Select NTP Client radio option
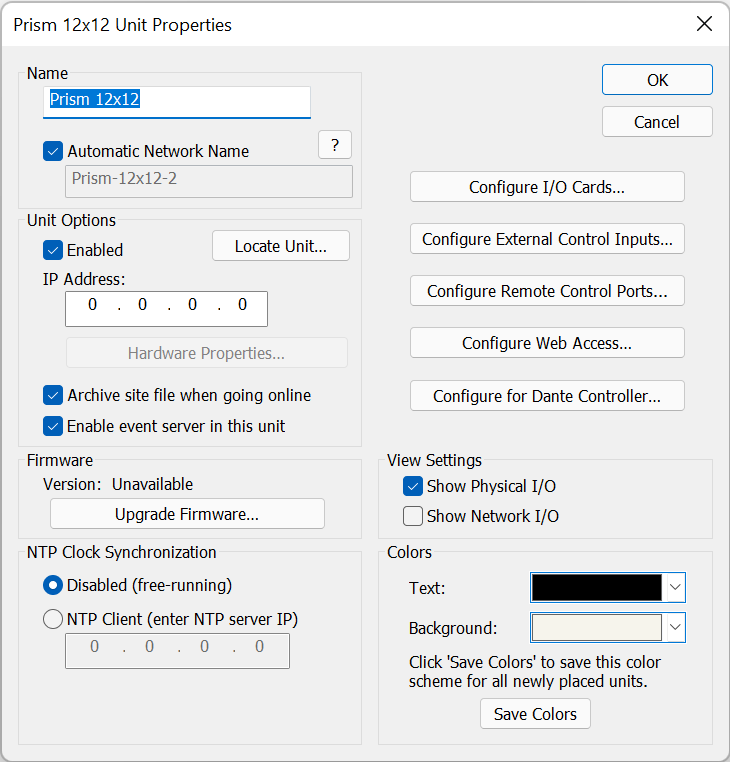The width and height of the screenshot is (730, 762). (53, 619)
